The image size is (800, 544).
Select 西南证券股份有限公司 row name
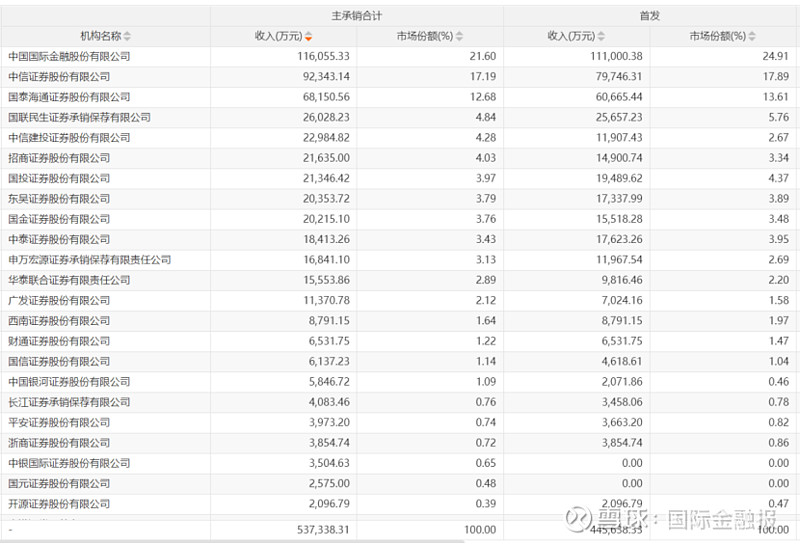pyautogui.click(x=59, y=321)
